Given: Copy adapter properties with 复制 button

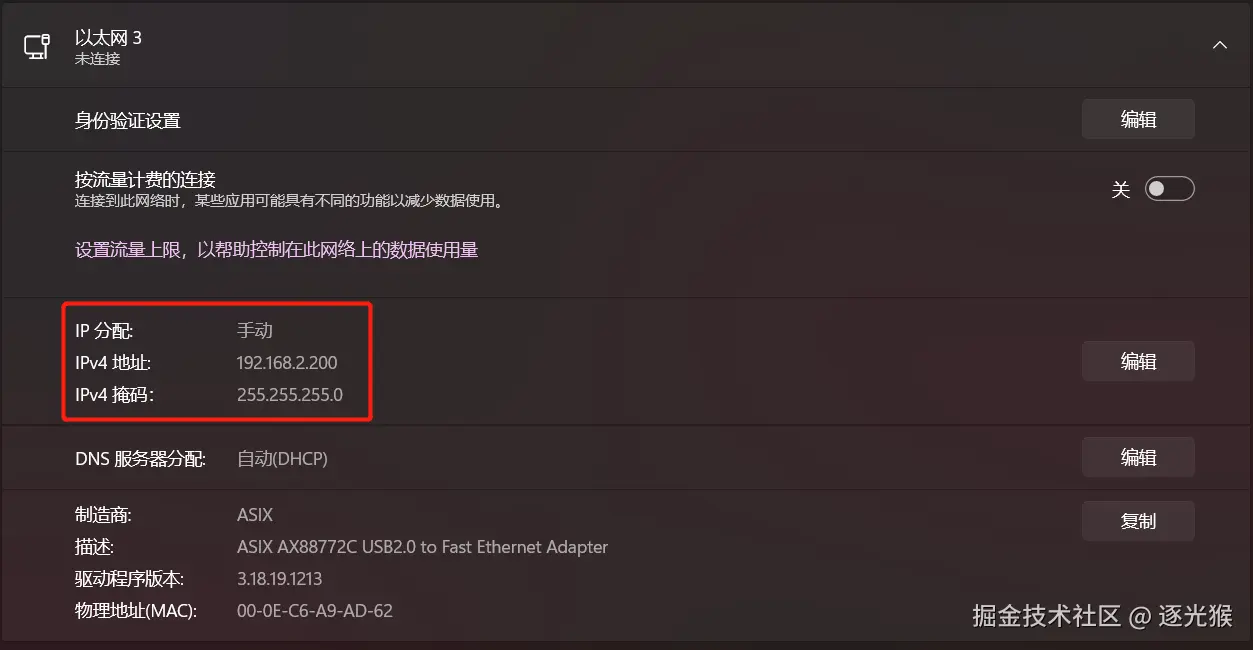Looking at the screenshot, I should [1138, 521].
